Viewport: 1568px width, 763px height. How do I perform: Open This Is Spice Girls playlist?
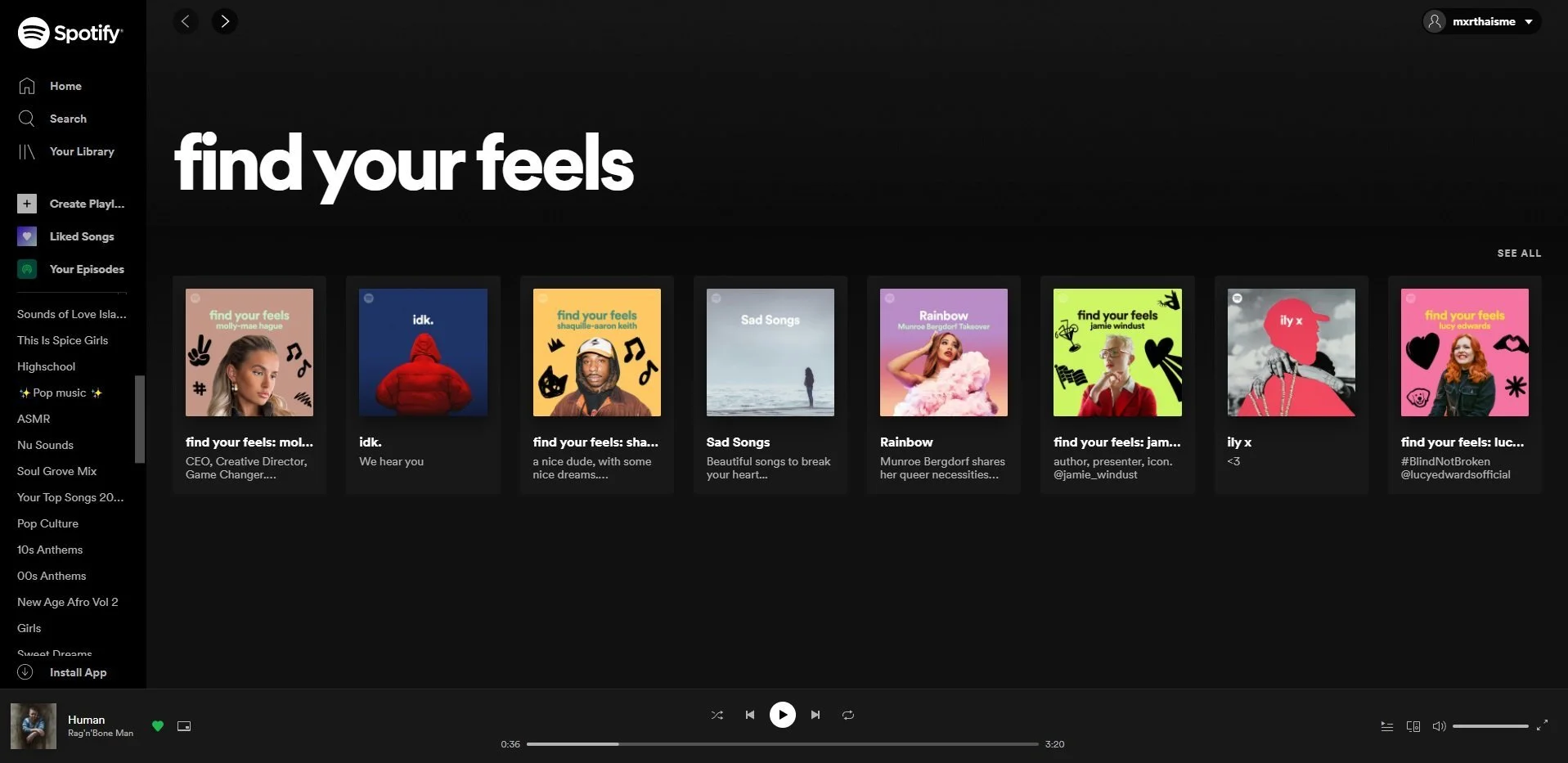[x=62, y=340]
